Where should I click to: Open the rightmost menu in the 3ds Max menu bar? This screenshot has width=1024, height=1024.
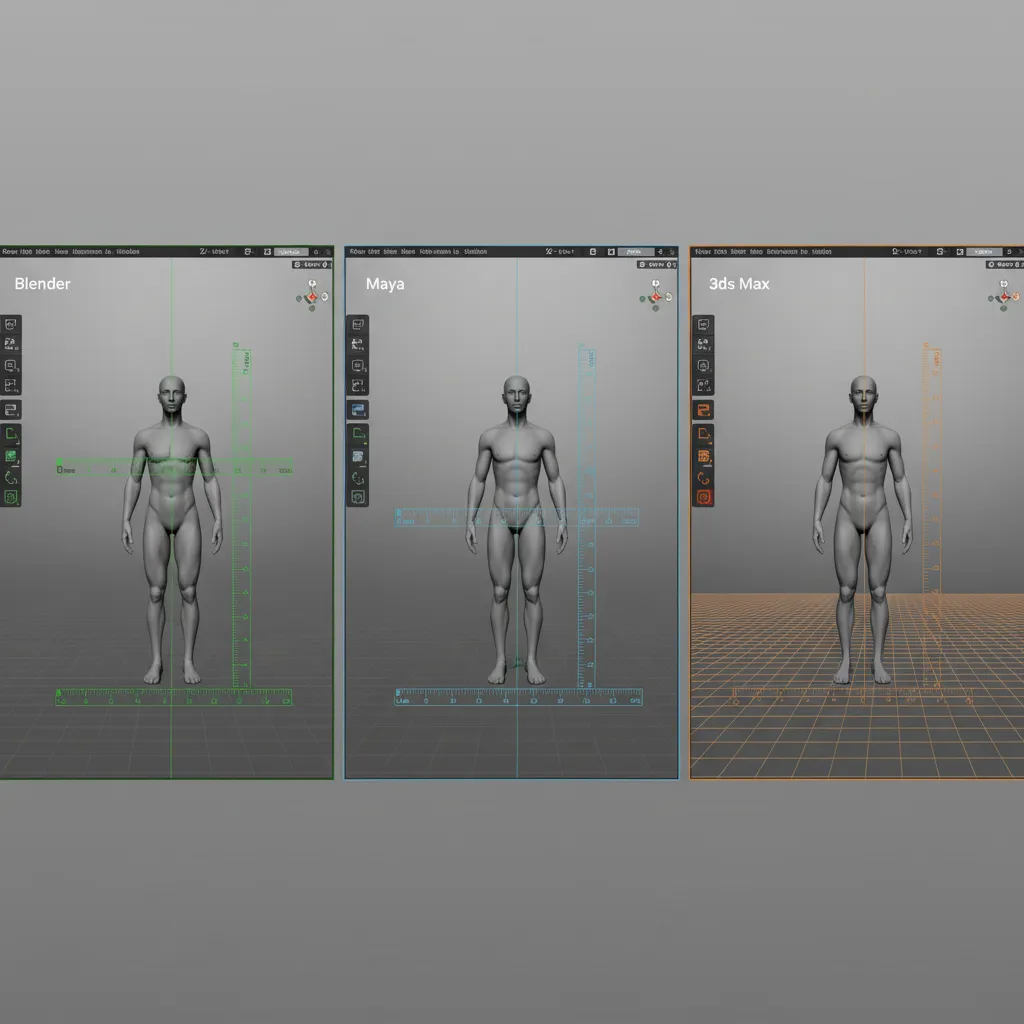[x=824, y=251]
